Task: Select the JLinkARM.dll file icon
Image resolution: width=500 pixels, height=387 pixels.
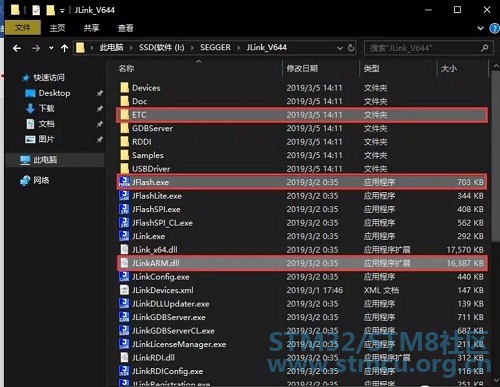Action: 124,263
